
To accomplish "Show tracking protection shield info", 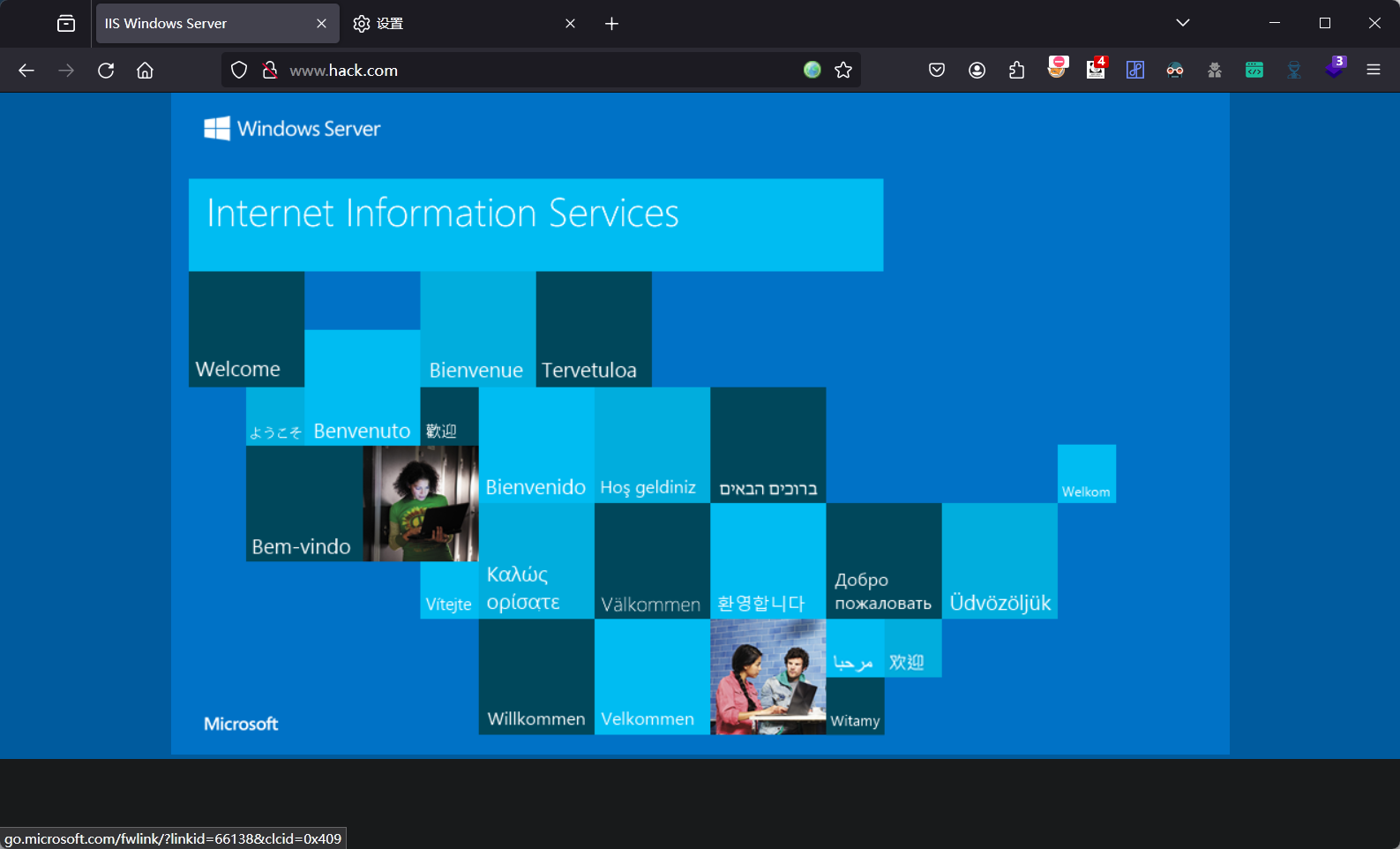I will (x=239, y=71).
